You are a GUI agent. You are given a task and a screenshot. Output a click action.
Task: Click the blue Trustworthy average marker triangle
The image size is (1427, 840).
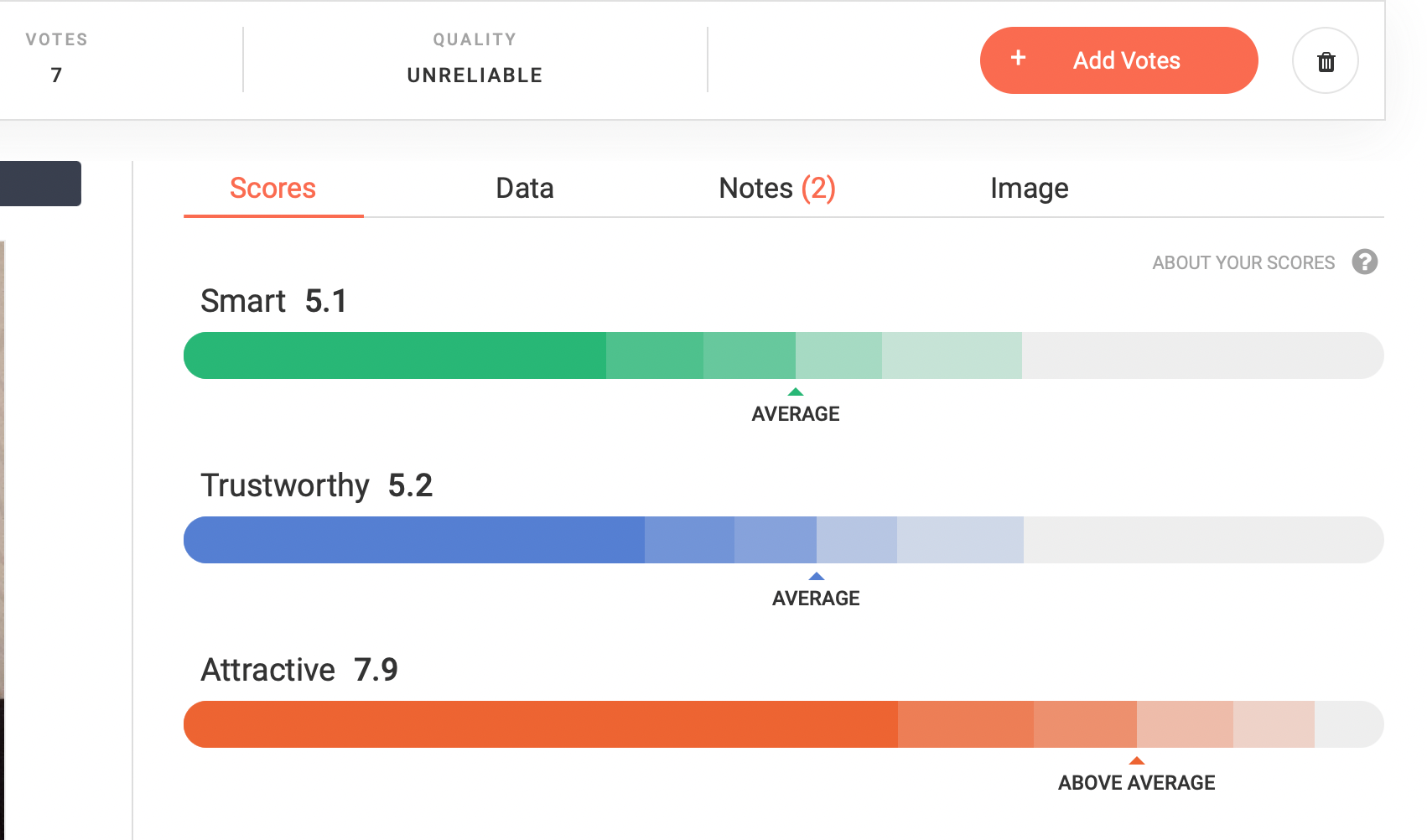817,576
